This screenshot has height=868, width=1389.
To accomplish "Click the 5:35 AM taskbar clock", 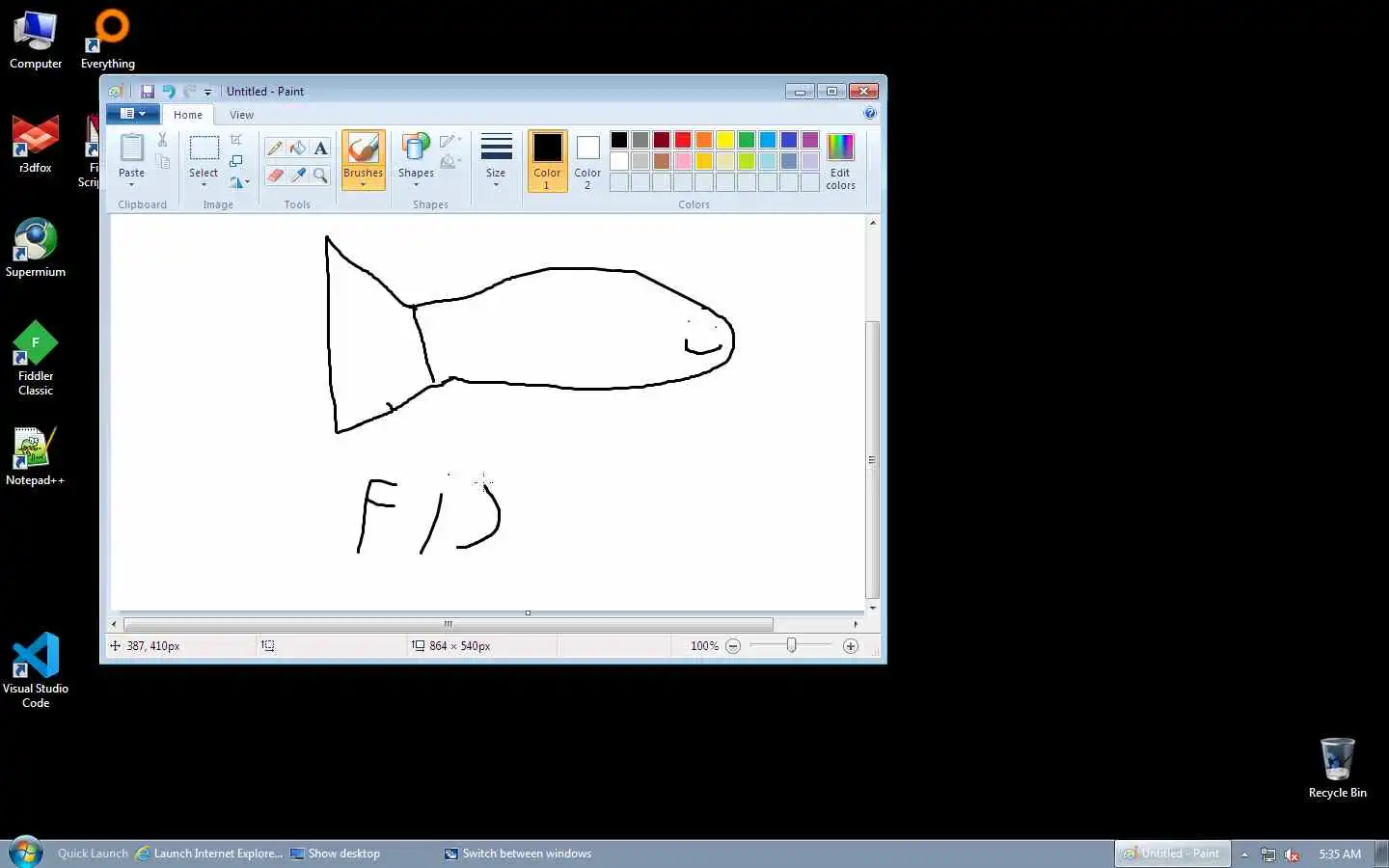I will (1340, 854).
